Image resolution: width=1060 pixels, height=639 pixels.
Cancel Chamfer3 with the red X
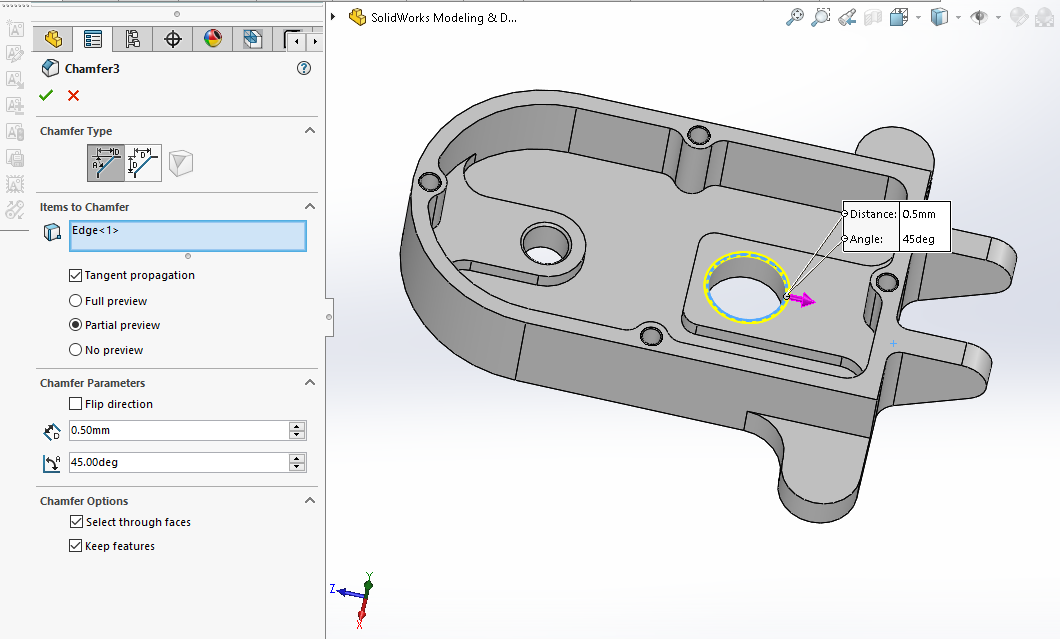[73, 96]
